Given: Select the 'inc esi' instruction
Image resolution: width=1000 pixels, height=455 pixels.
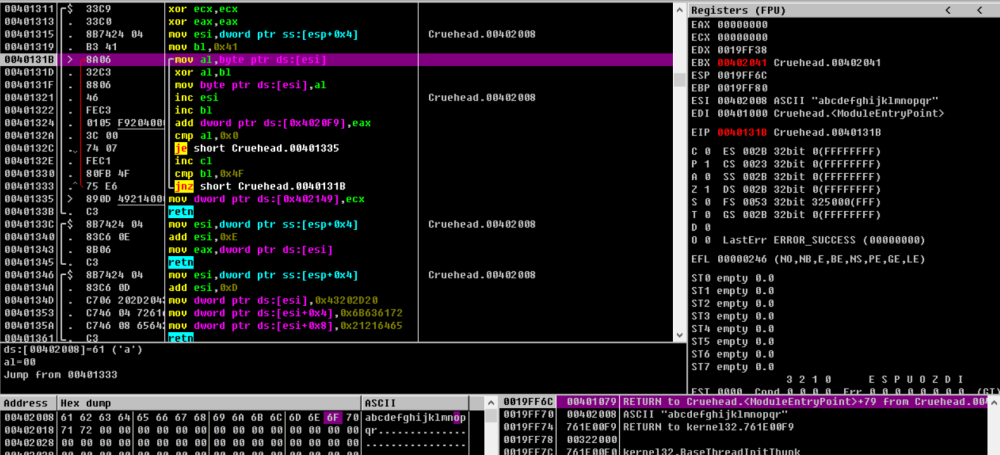Looking at the screenshot, I should tap(337, 98).
